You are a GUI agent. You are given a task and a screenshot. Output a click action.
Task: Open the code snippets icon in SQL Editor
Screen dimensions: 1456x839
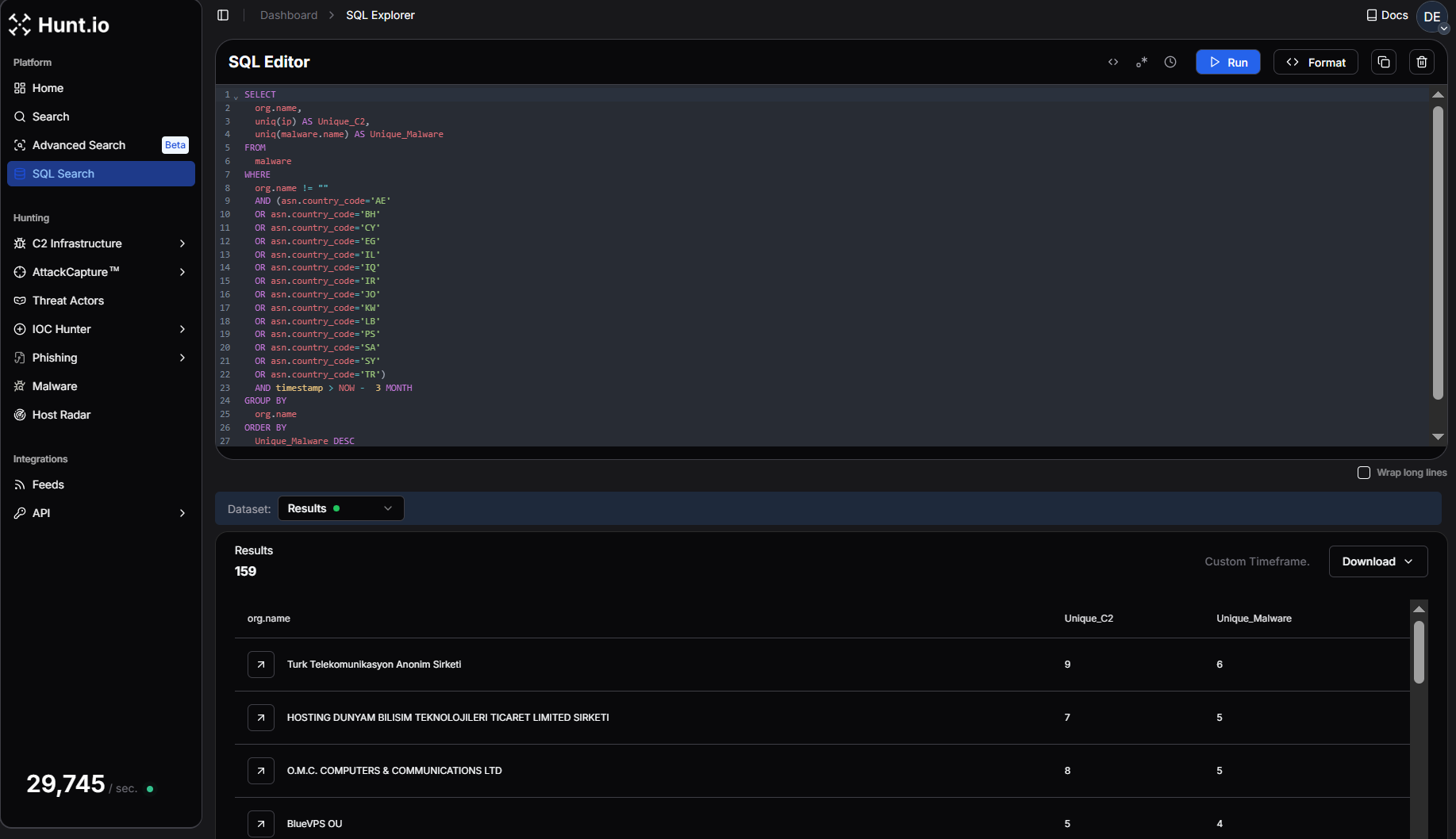click(x=1113, y=62)
